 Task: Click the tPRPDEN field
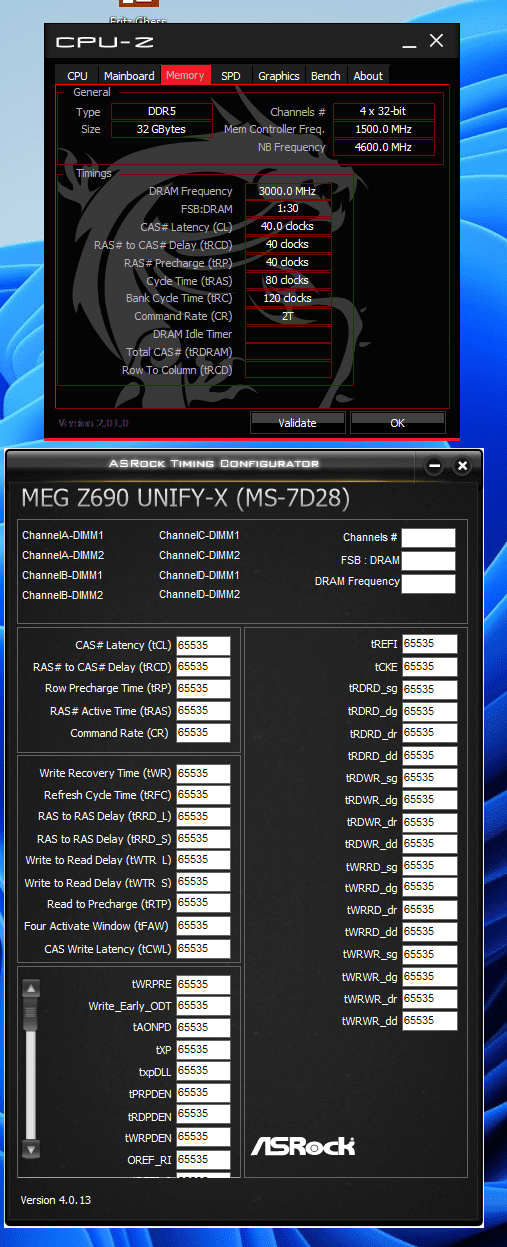(x=203, y=1093)
